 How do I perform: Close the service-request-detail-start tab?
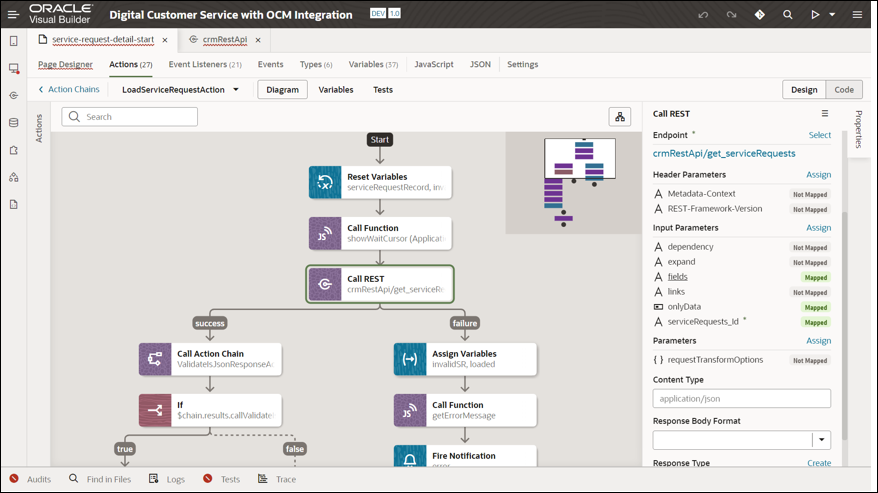(x=165, y=40)
